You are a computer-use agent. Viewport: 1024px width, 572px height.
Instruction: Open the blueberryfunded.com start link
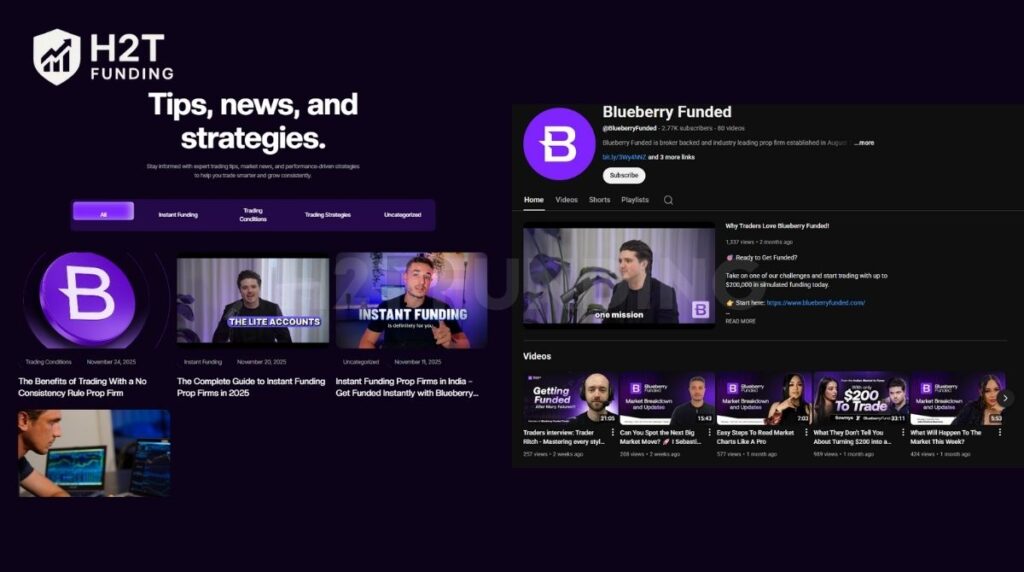click(815, 303)
